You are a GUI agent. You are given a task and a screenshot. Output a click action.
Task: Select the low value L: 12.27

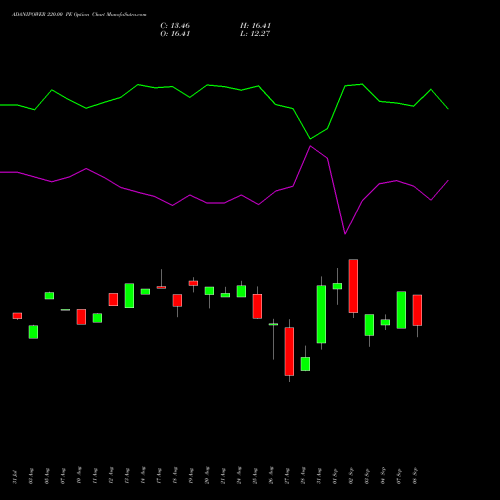tap(255, 34)
